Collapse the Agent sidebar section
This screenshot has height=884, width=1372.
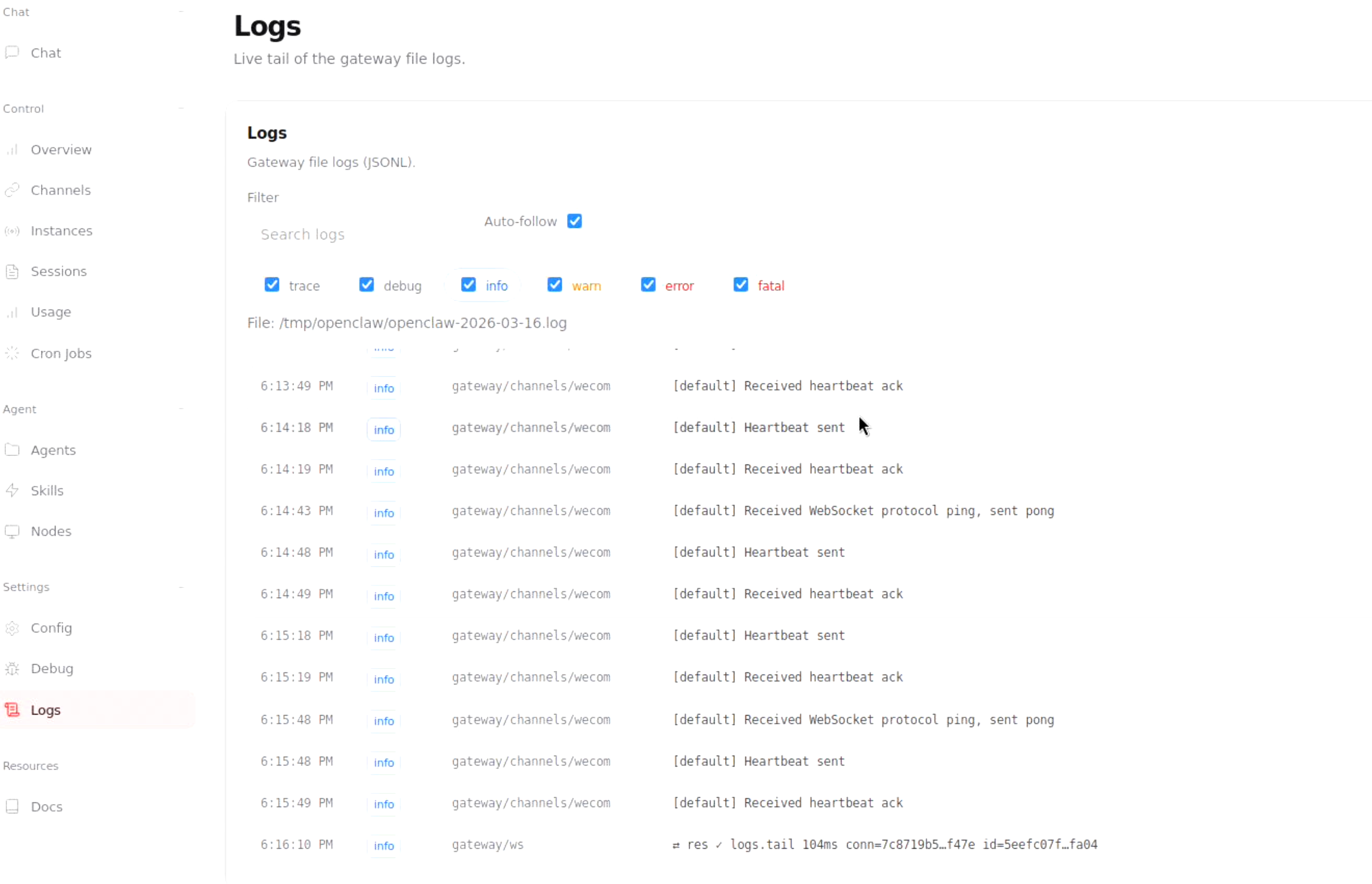click(x=181, y=409)
